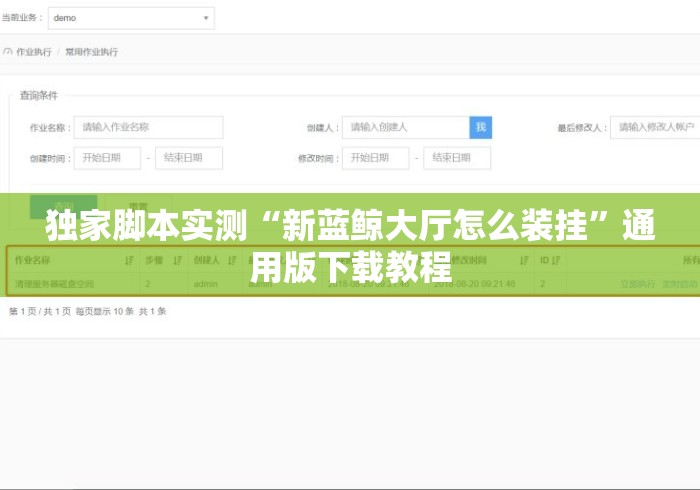Sort by the 作业名称 column
Viewport: 700px width, 490px height.
coord(129,260)
